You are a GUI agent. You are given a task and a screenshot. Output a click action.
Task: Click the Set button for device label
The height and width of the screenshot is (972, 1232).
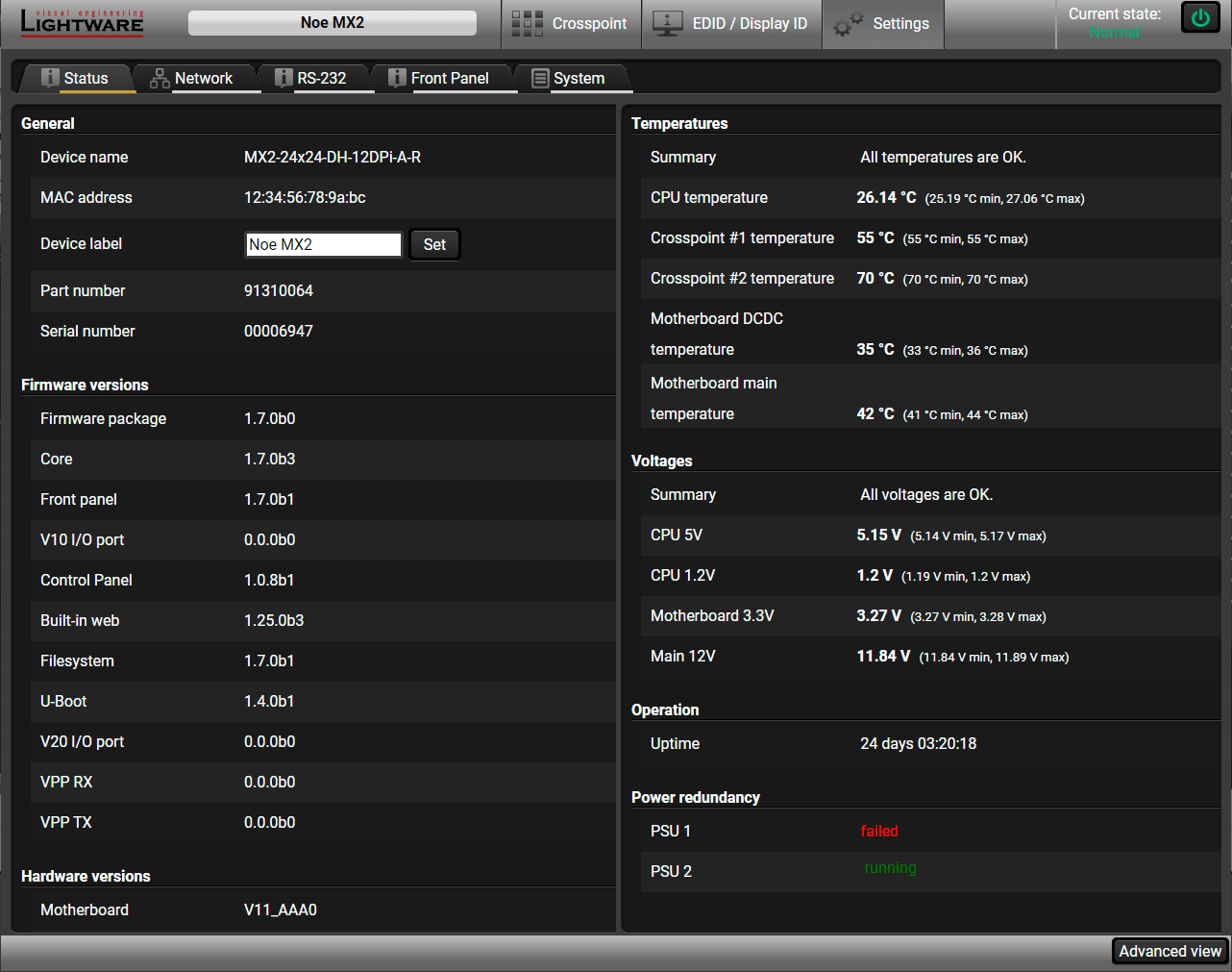434,244
